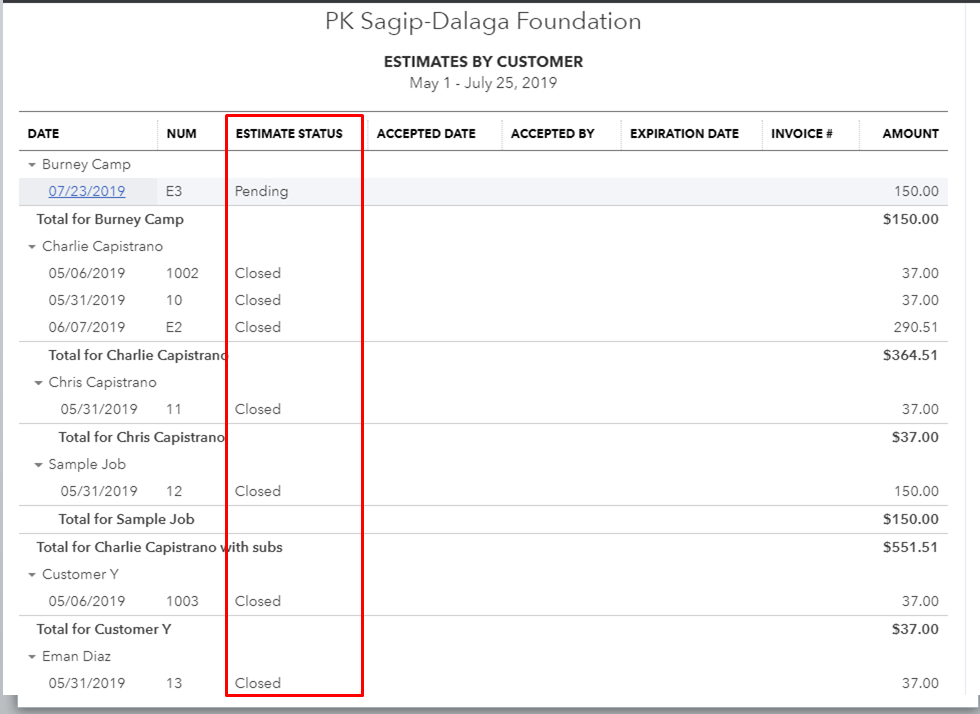Click the Closed status of estimate 11
The height and width of the screenshot is (714, 980).
258,409
